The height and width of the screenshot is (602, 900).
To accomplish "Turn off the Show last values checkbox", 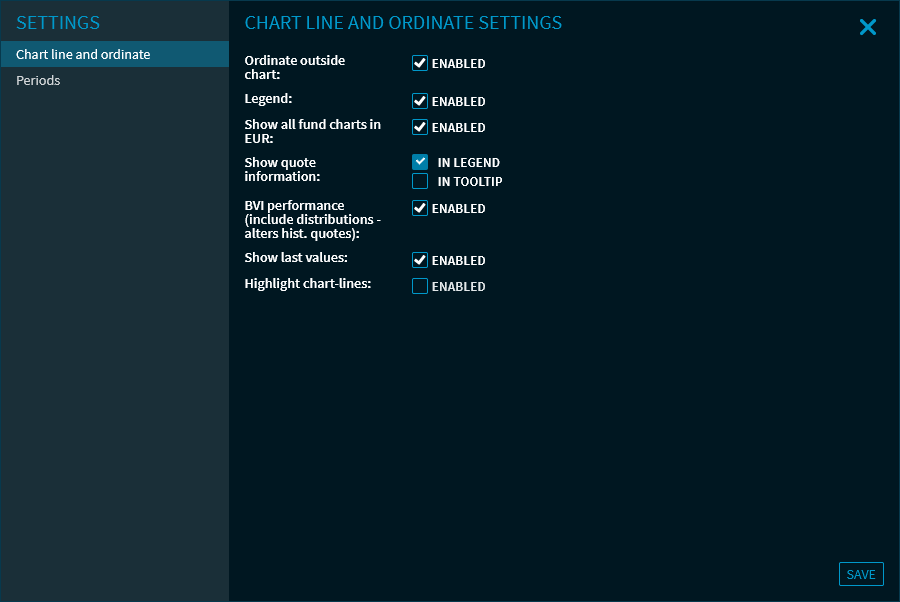I will click(x=420, y=260).
